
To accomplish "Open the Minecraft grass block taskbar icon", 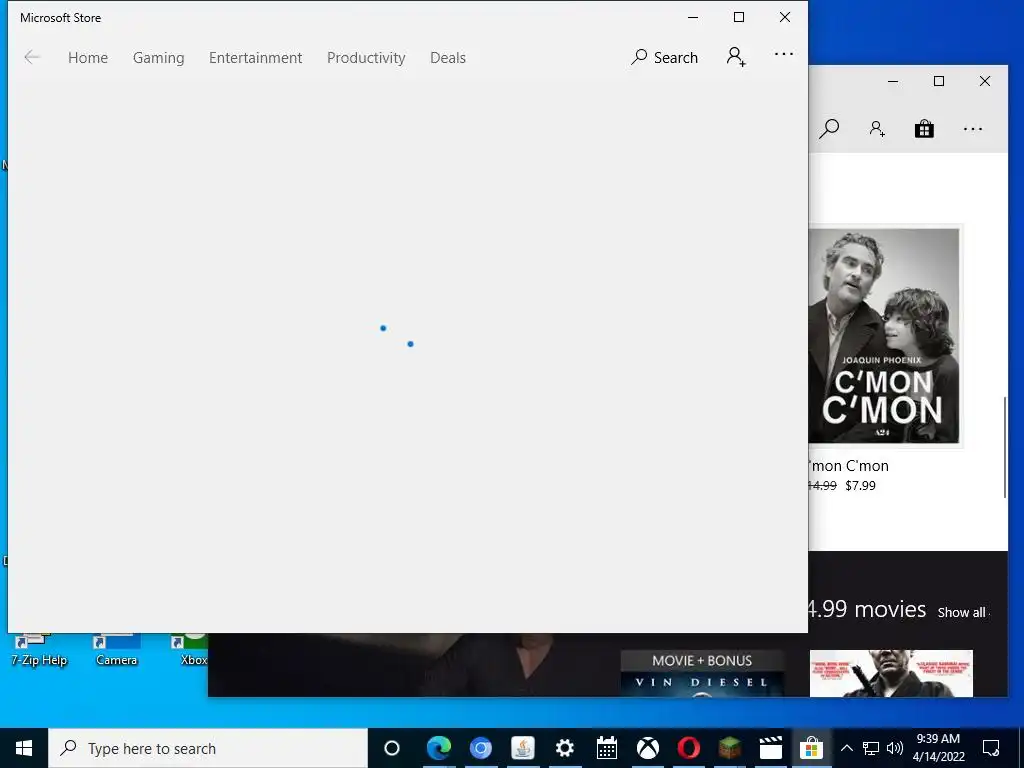I will coord(730,748).
